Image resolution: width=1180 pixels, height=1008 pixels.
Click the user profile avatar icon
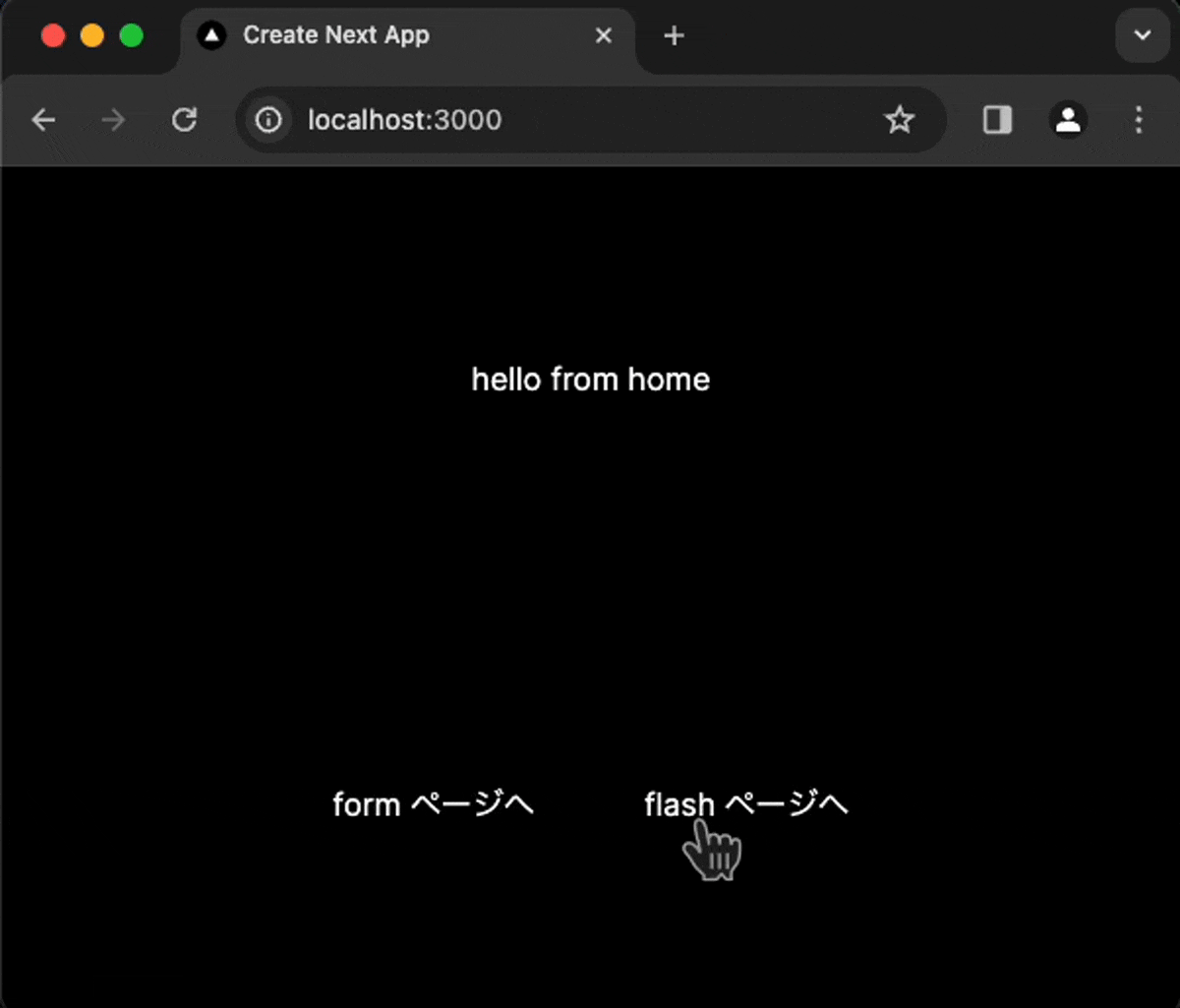(1067, 120)
